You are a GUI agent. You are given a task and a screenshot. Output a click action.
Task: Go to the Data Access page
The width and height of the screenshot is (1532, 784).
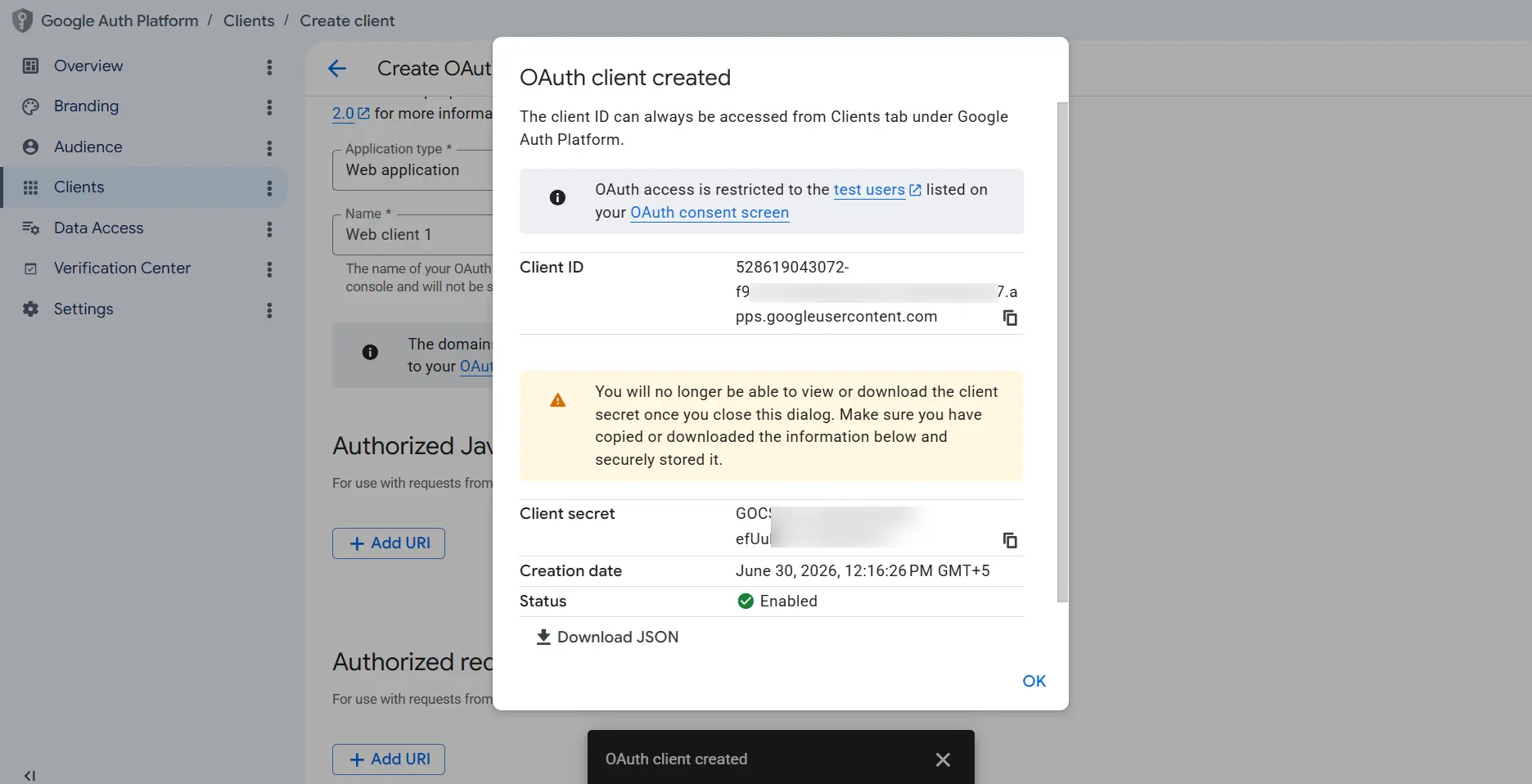pyautogui.click(x=99, y=228)
